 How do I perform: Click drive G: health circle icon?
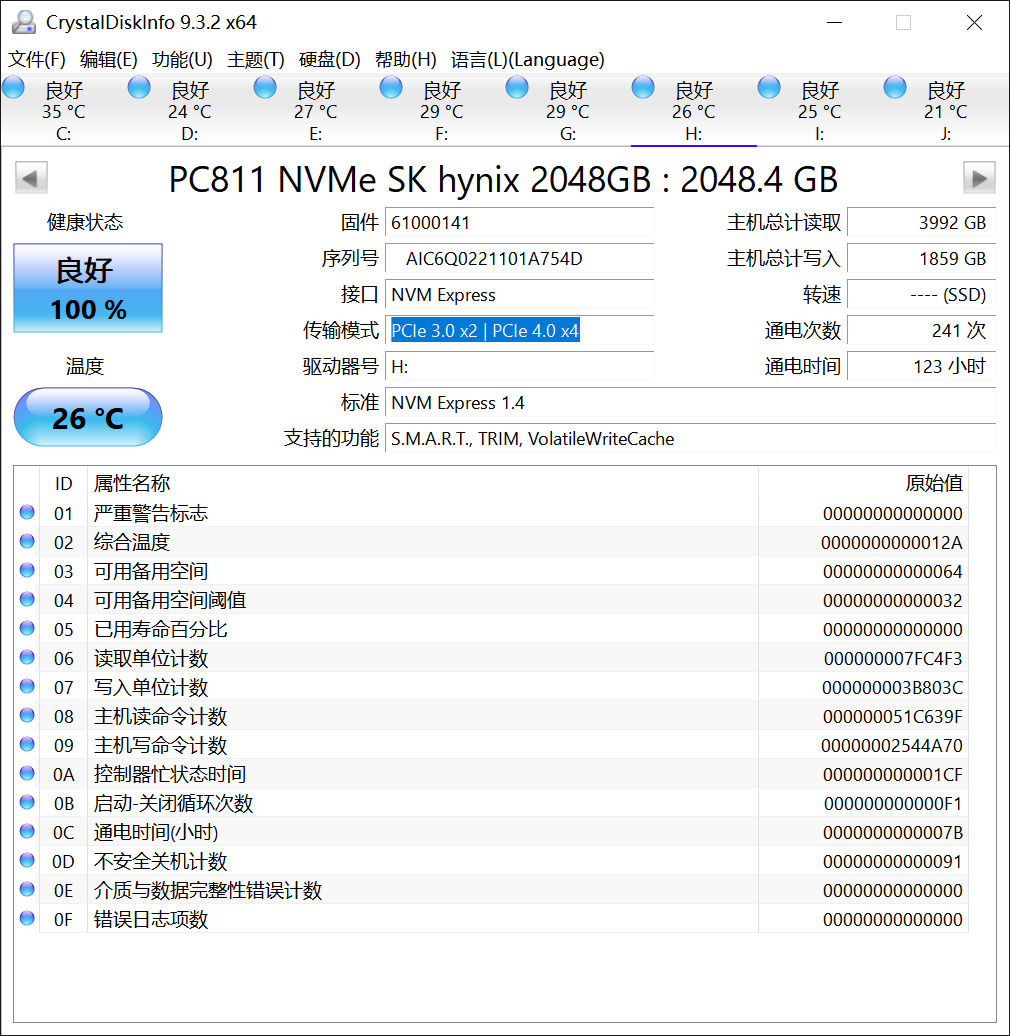click(516, 87)
